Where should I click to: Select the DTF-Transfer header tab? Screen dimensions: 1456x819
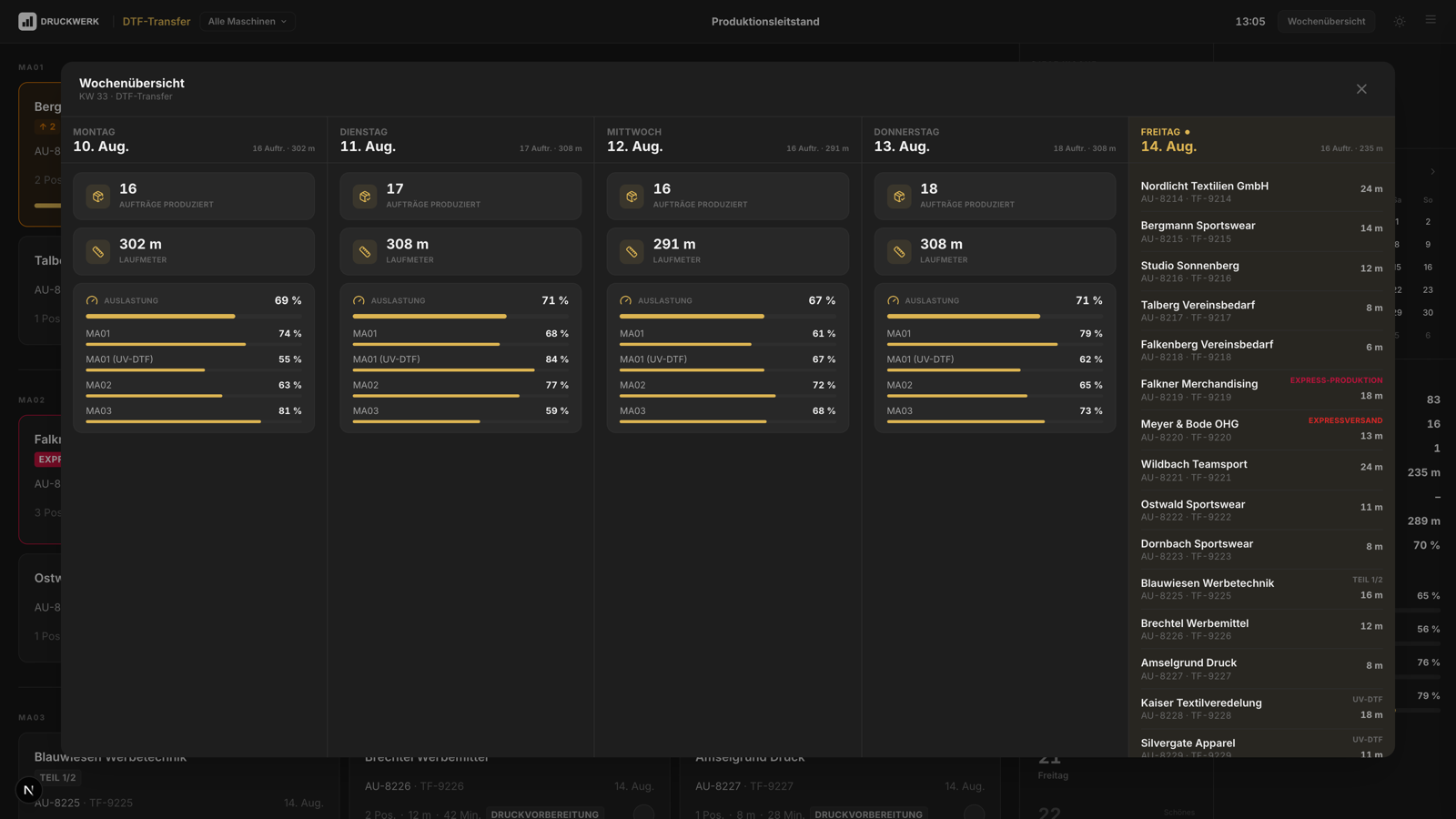pyautogui.click(x=157, y=21)
